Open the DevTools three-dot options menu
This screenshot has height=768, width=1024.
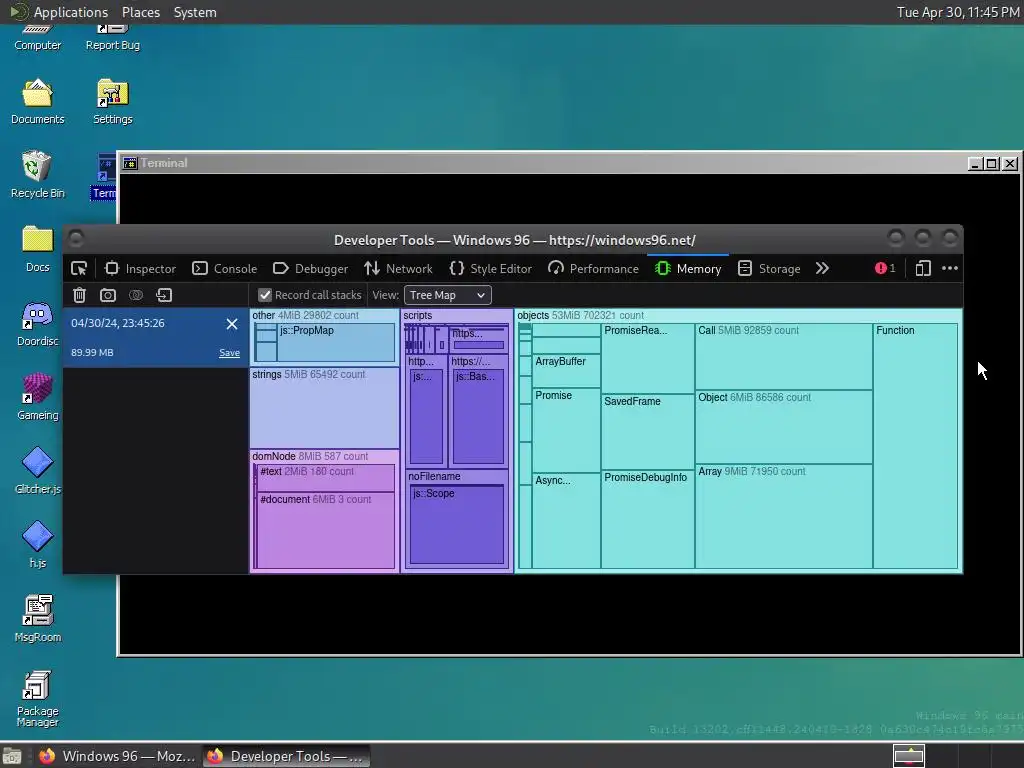pos(950,268)
